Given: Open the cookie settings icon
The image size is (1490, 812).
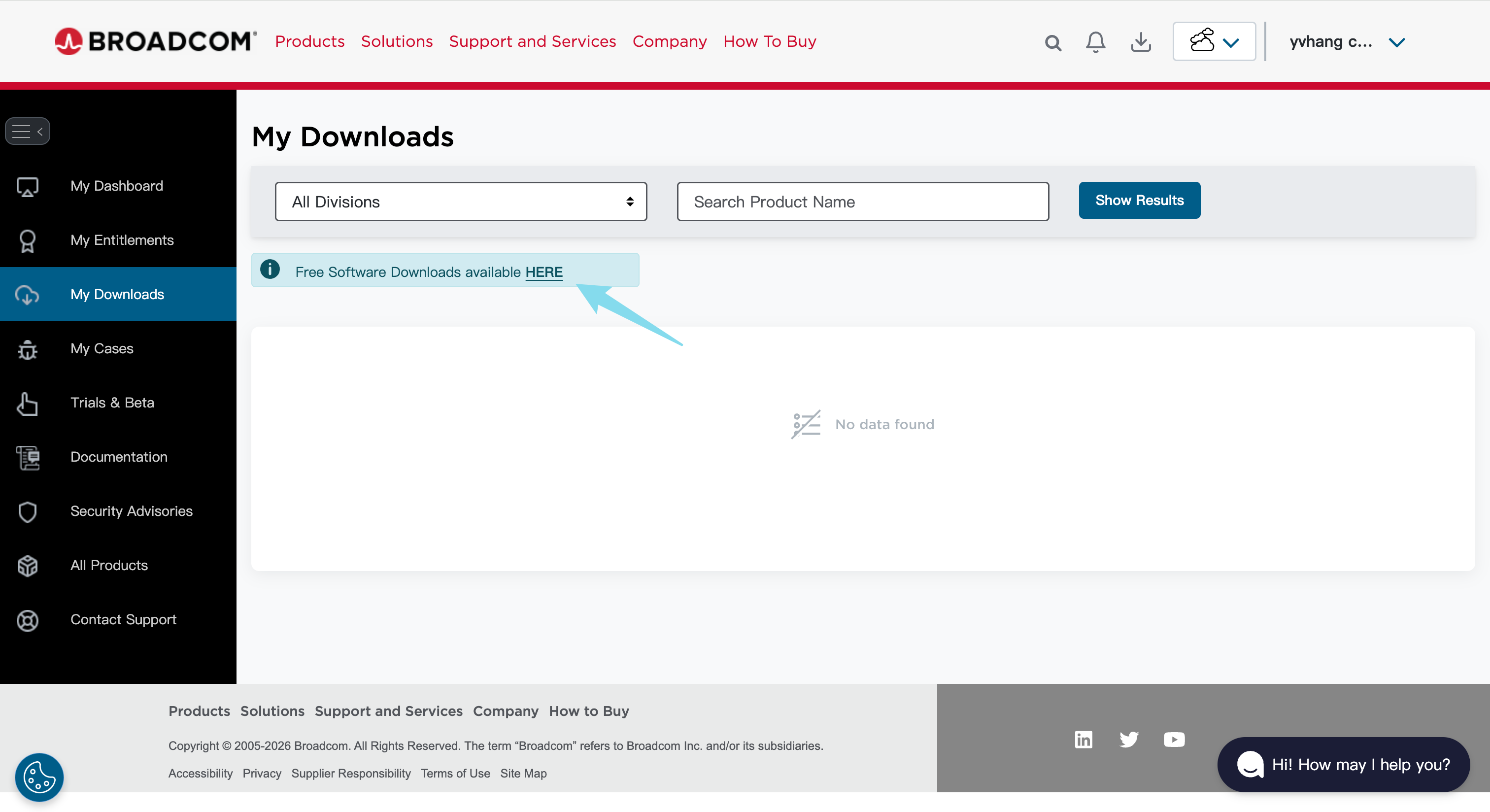Looking at the screenshot, I should (x=39, y=777).
